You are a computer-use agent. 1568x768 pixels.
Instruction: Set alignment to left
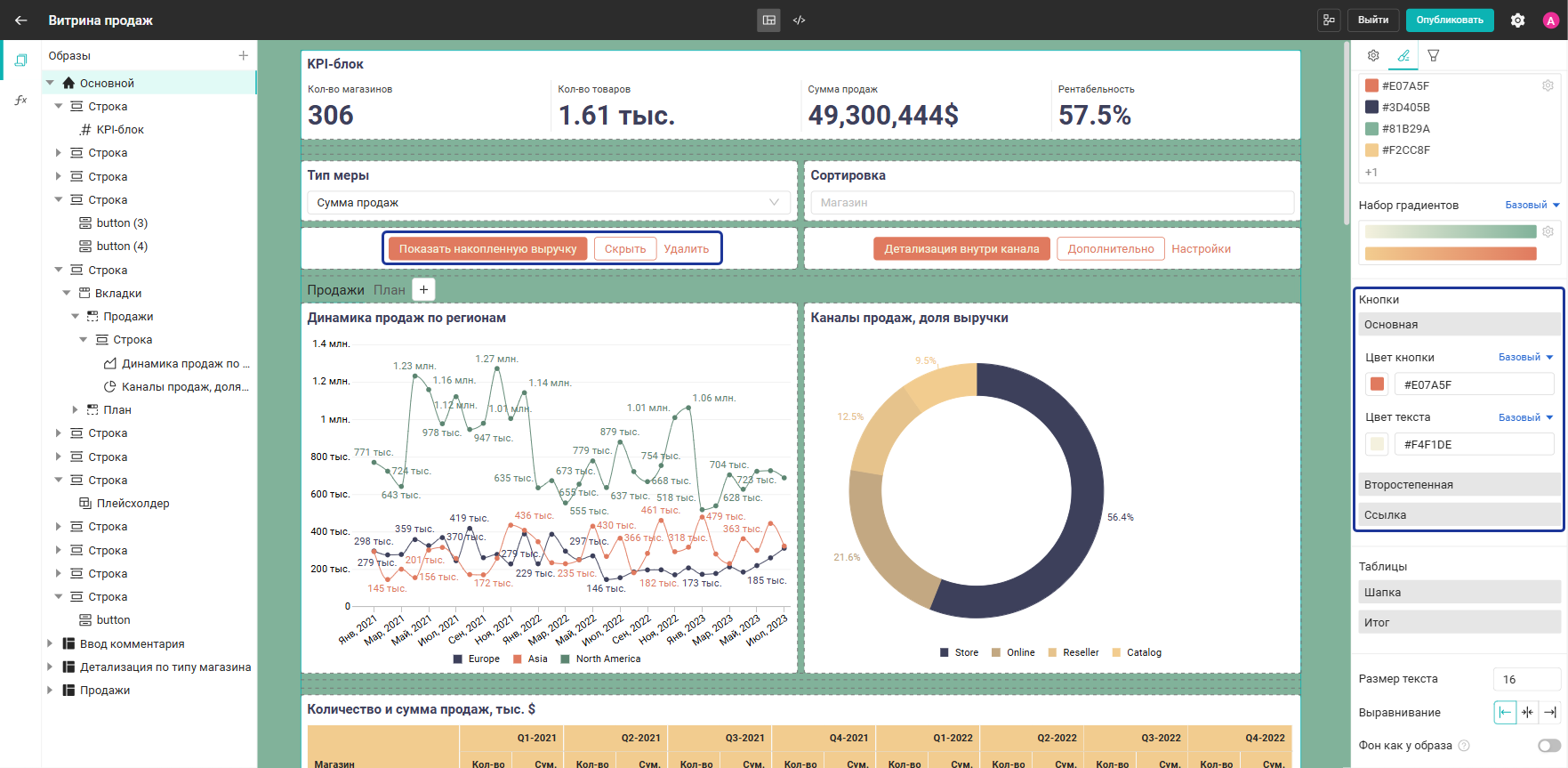click(1505, 712)
